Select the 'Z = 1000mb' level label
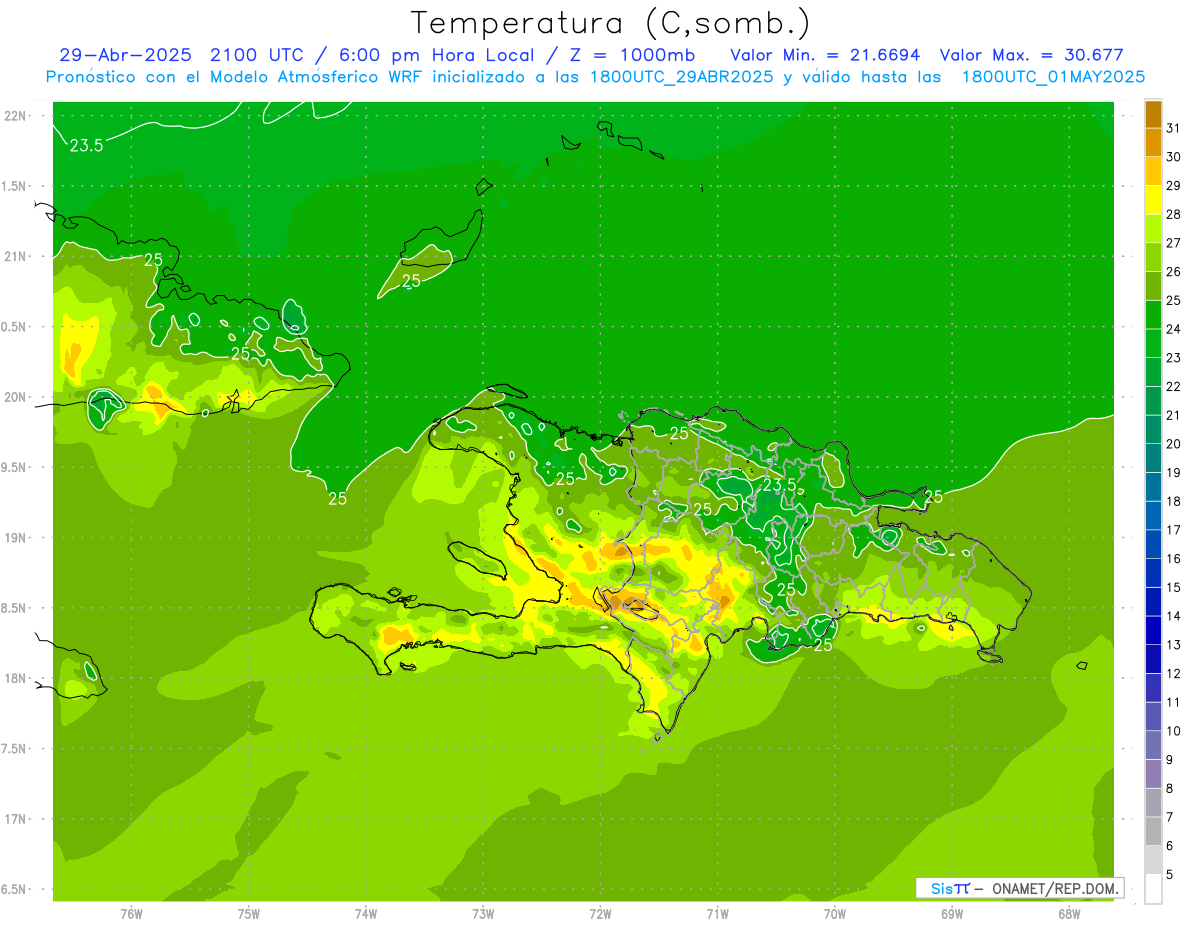Viewport: 1200px width, 927px height. [637, 55]
